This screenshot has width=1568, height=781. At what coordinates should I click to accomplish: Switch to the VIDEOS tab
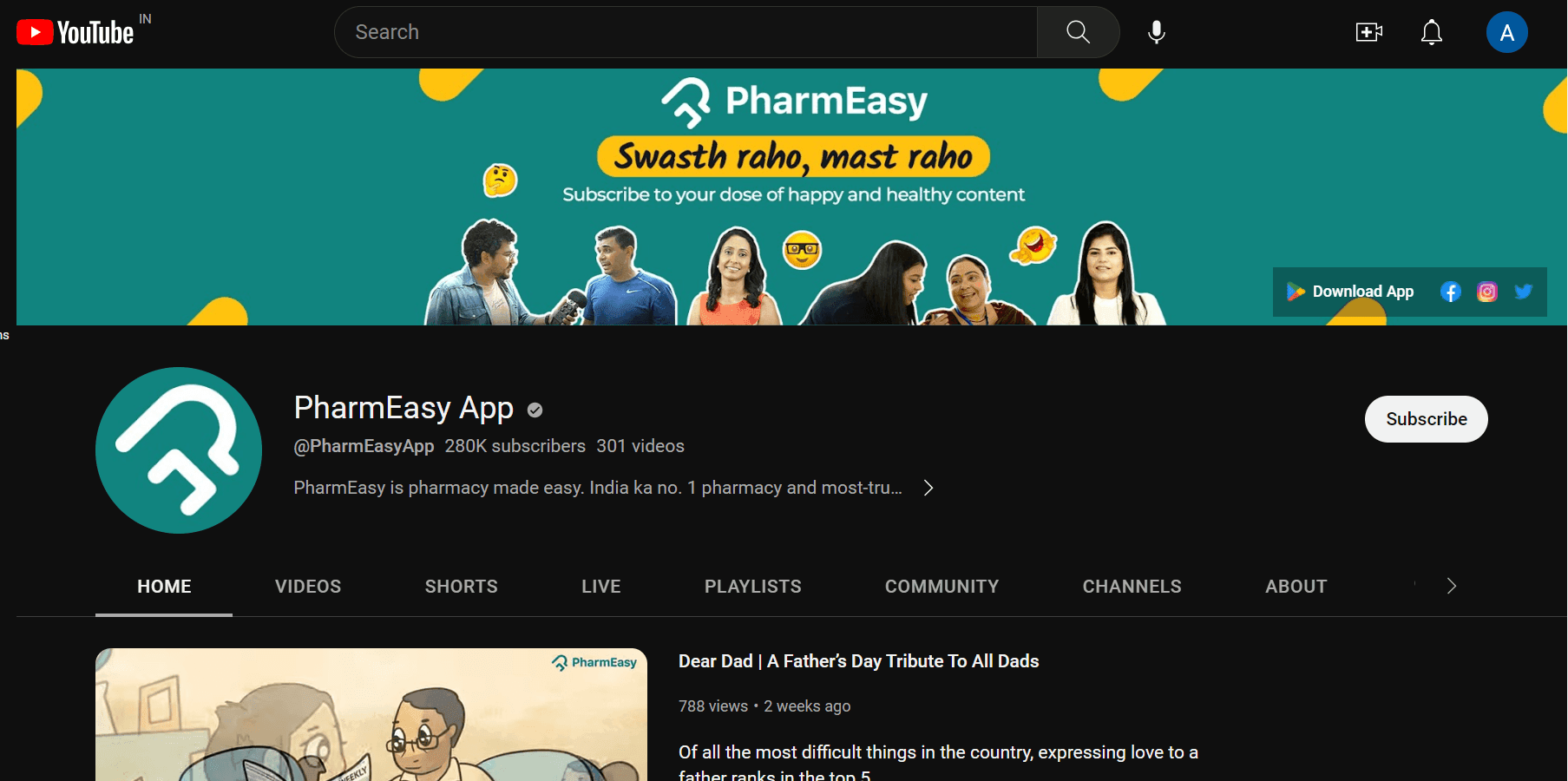click(x=307, y=586)
